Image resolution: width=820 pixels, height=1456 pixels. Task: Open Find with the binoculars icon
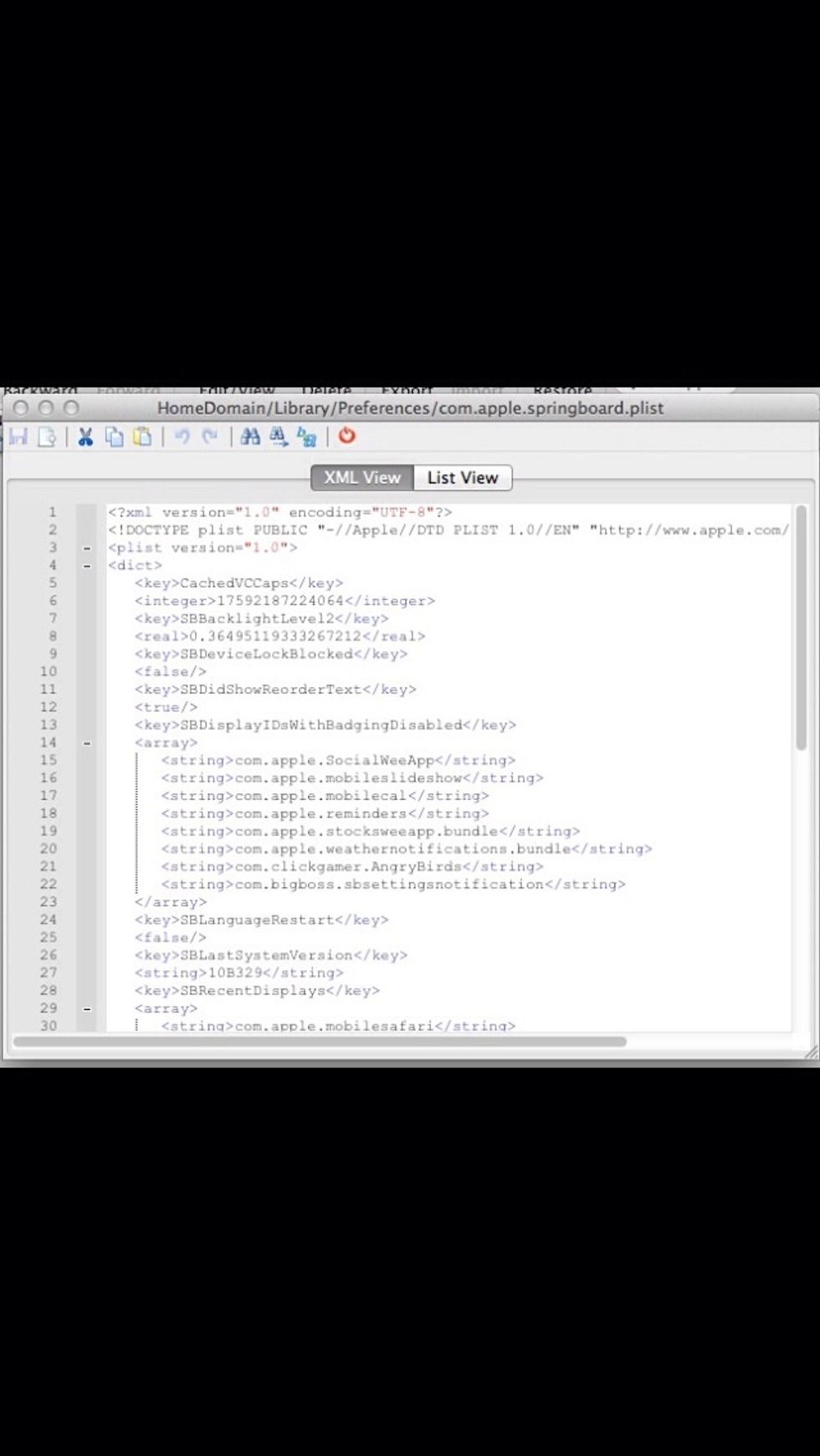250,436
